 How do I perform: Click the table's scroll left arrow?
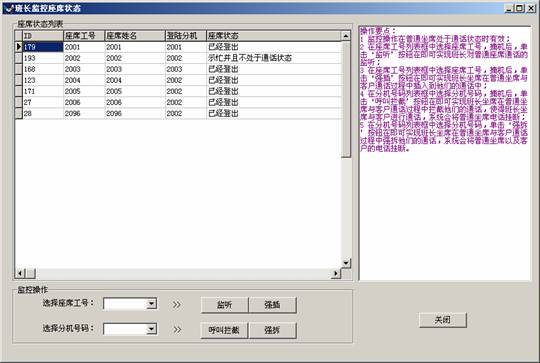pyautogui.click(x=20, y=273)
